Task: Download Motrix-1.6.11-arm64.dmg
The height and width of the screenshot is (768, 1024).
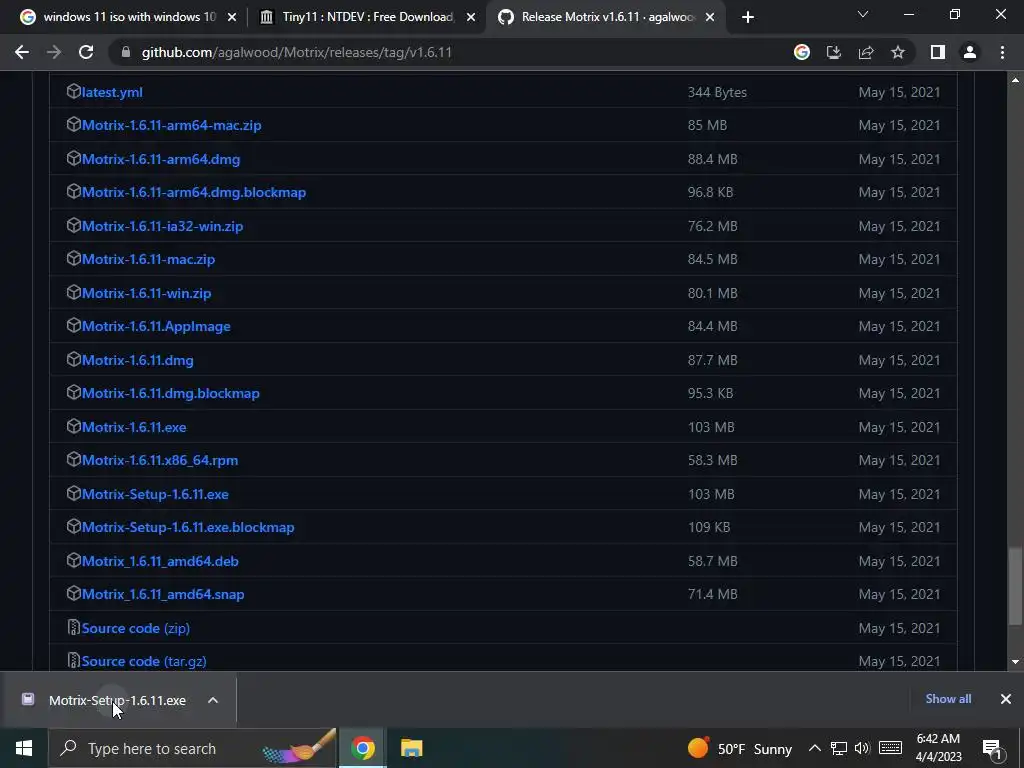Action: (x=161, y=159)
